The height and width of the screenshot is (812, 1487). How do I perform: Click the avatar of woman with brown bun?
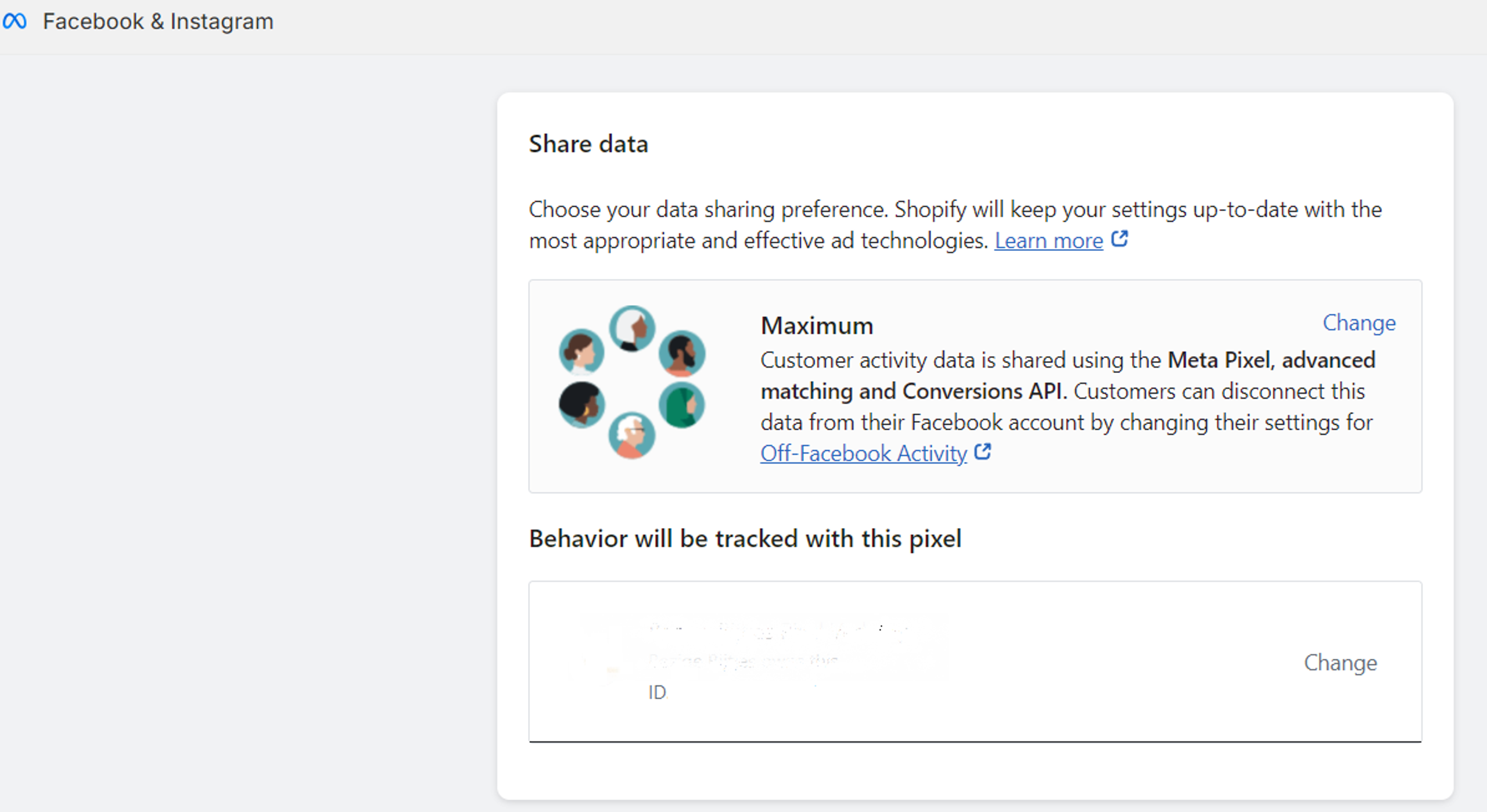[x=581, y=351]
